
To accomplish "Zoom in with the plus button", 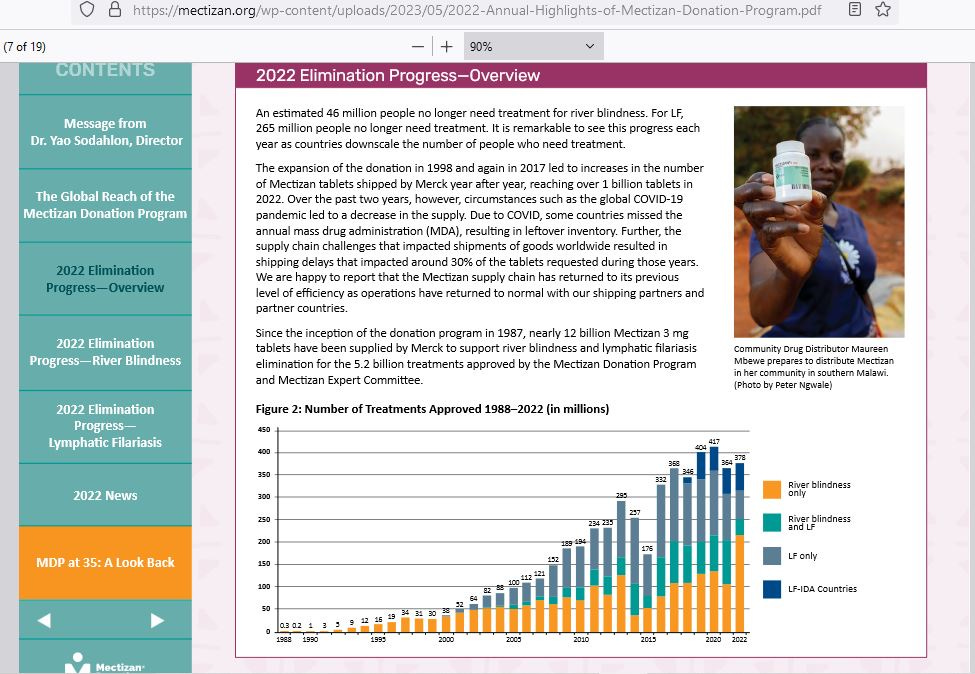I will [x=446, y=47].
